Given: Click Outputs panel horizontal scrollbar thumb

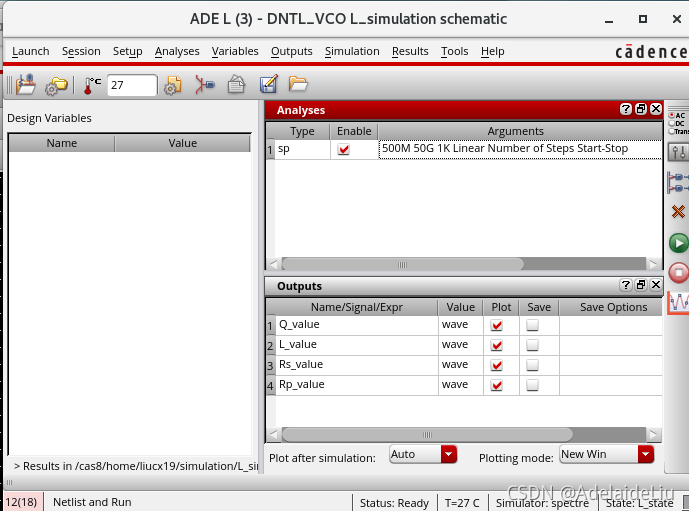Looking at the screenshot, I should (x=427, y=435).
